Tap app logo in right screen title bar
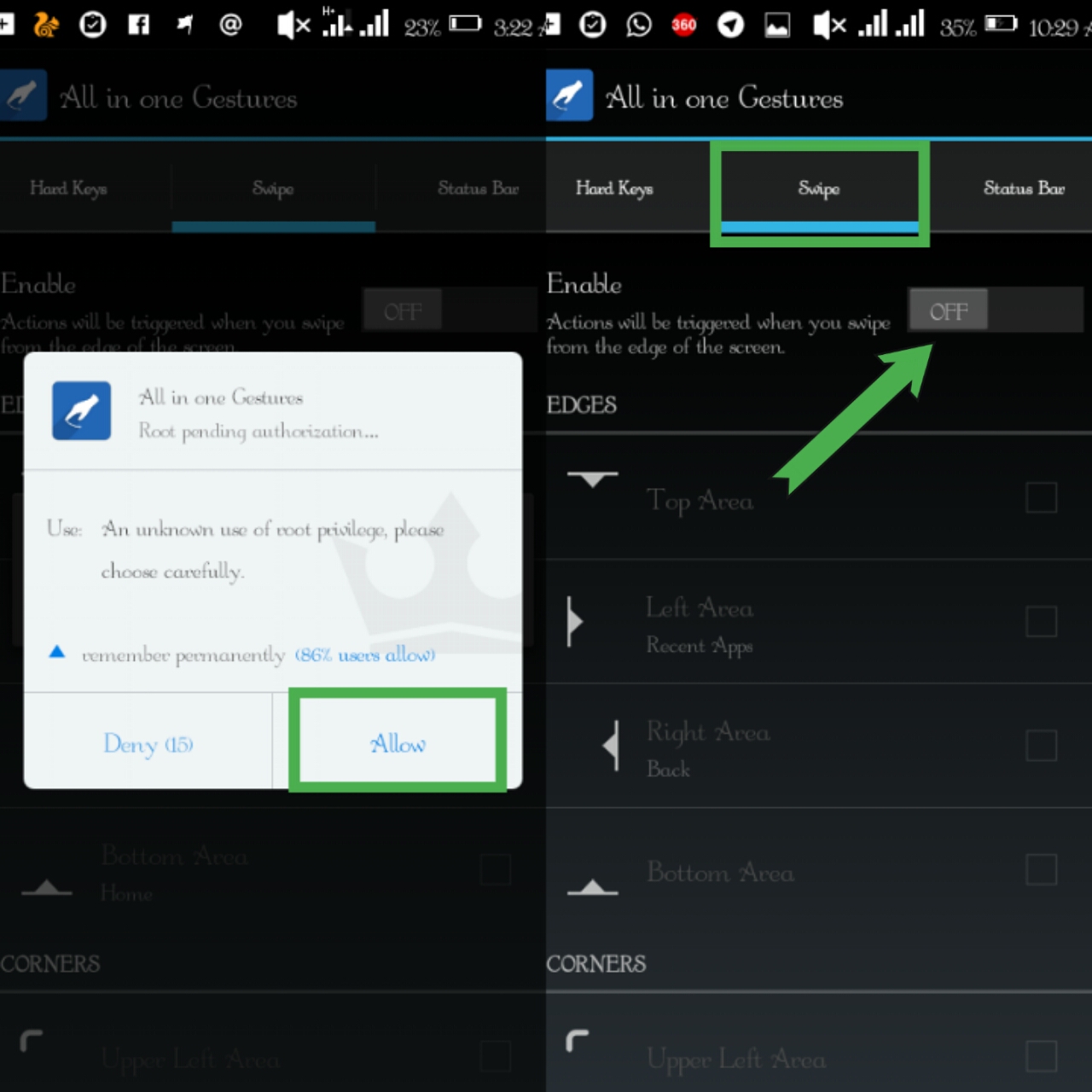Screen dimensions: 1092x1092 [x=569, y=95]
